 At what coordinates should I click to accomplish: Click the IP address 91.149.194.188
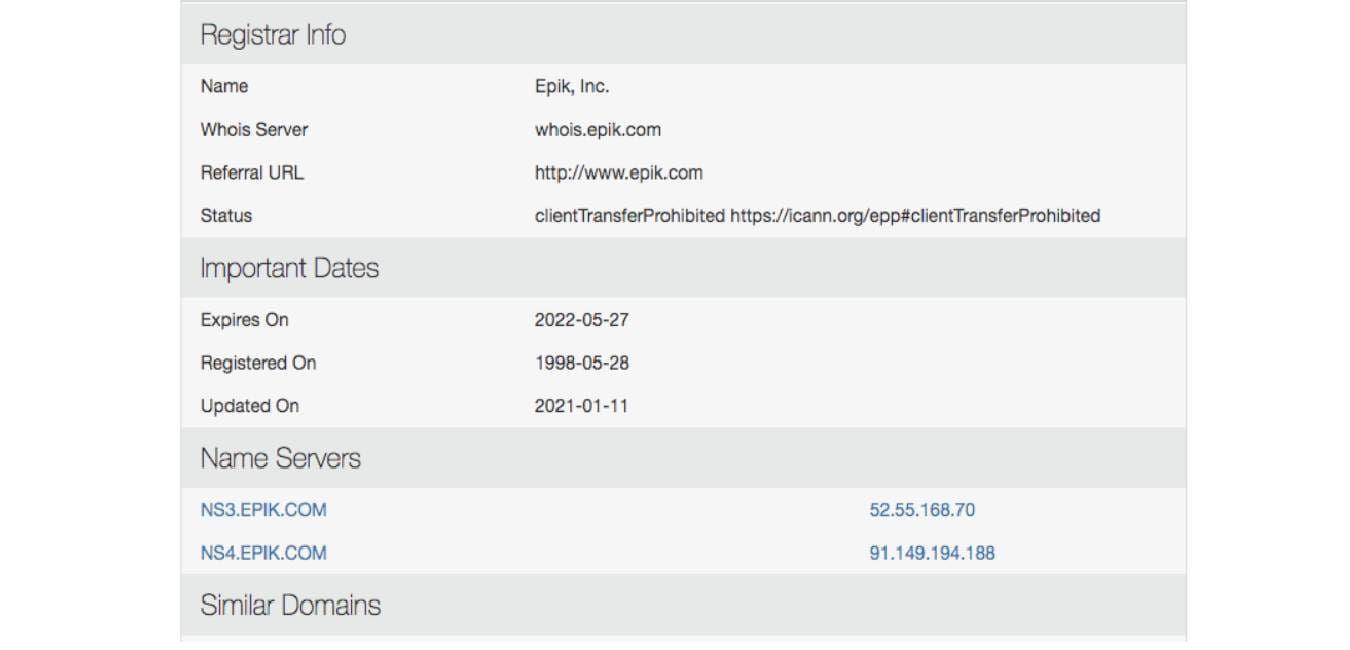pos(932,553)
